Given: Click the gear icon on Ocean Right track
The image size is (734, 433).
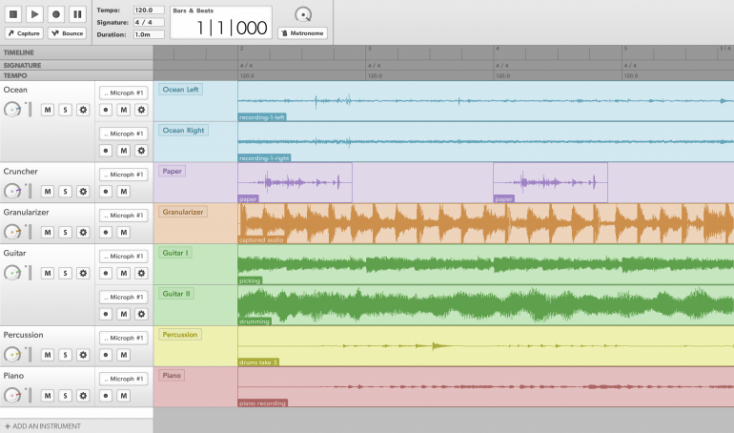Looking at the screenshot, I should point(141,150).
